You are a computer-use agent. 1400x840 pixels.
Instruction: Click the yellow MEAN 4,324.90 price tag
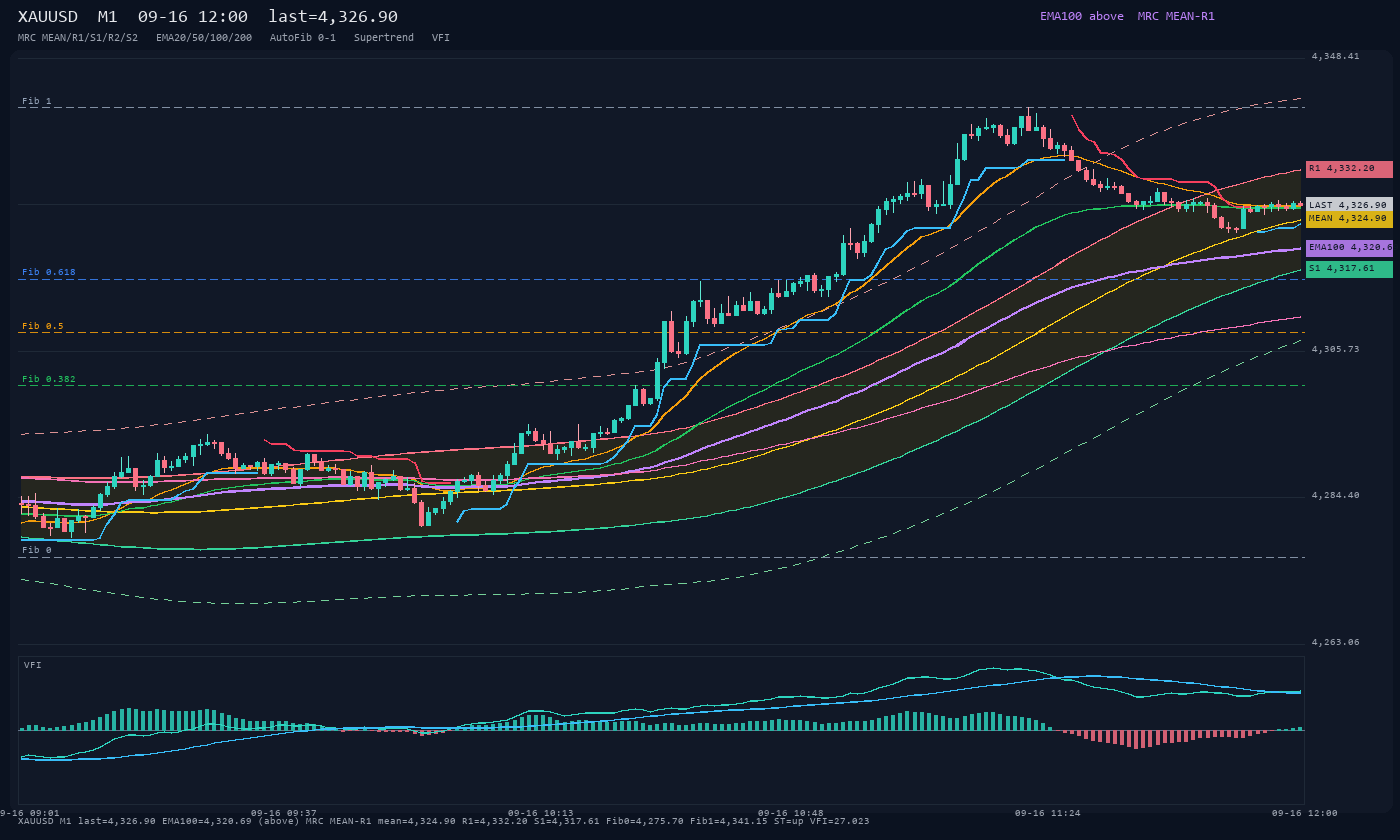pyautogui.click(x=1349, y=218)
